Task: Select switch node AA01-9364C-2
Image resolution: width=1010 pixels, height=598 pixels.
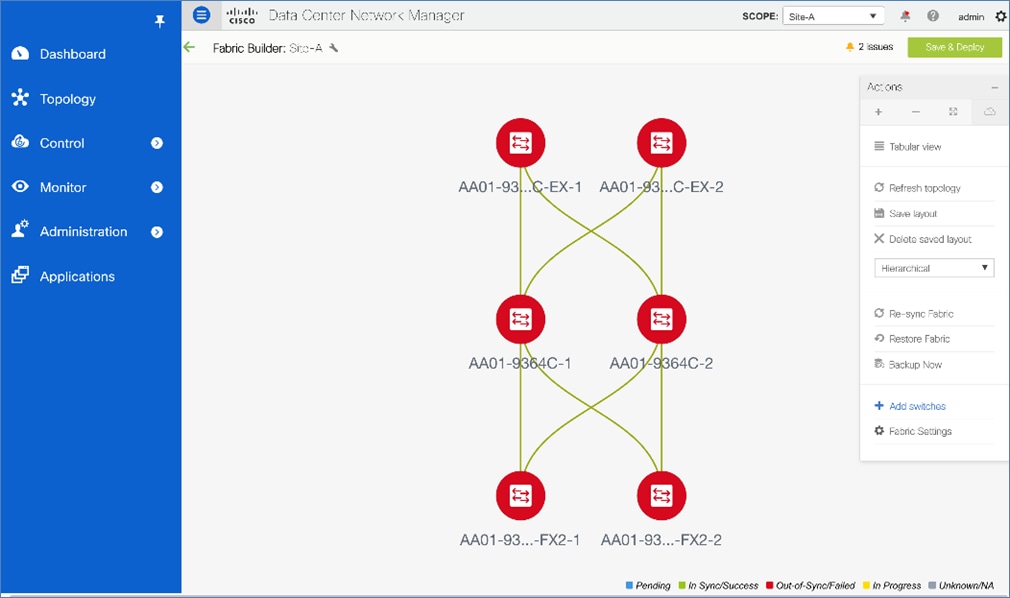Action: [662, 319]
